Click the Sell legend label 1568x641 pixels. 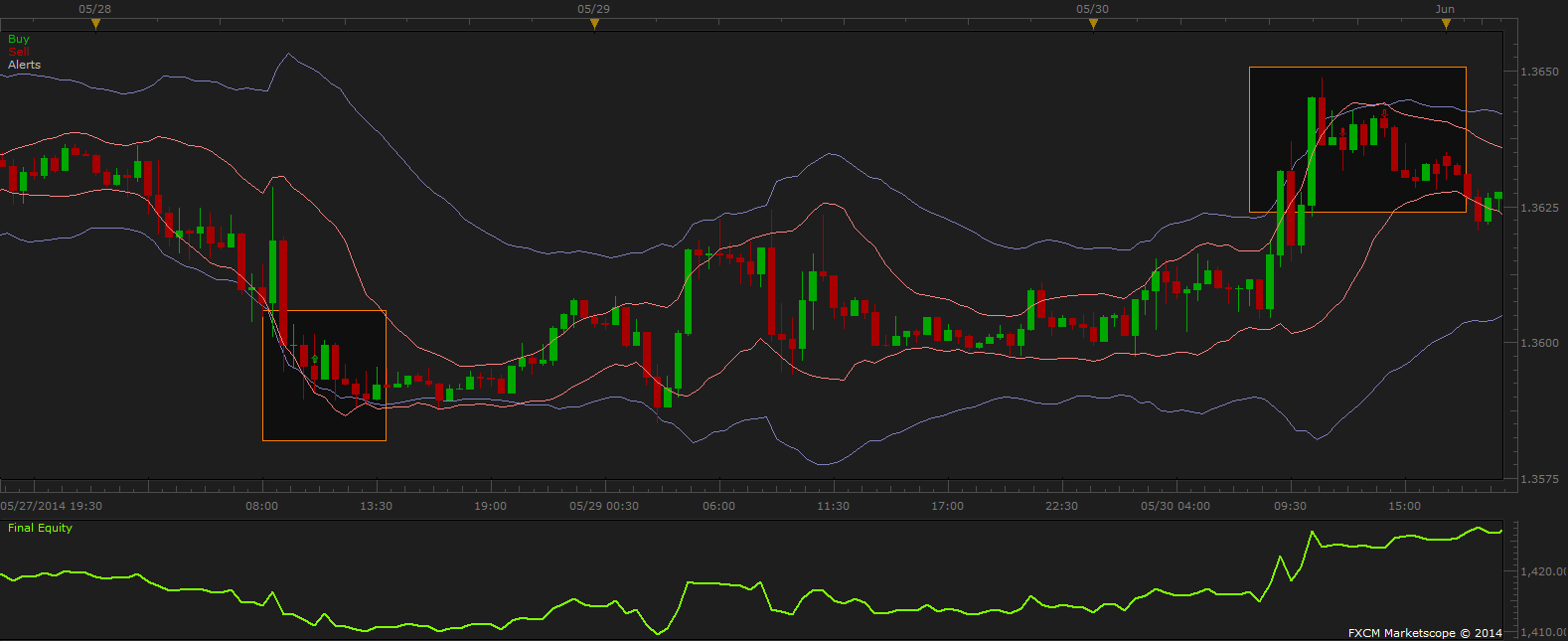[19, 52]
